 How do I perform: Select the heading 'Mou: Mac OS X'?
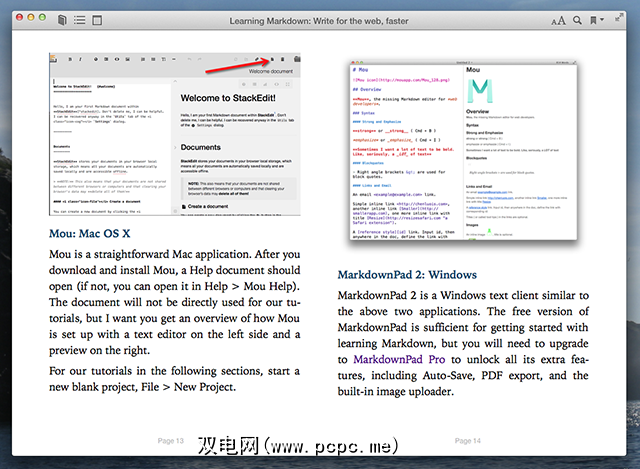(x=90, y=233)
